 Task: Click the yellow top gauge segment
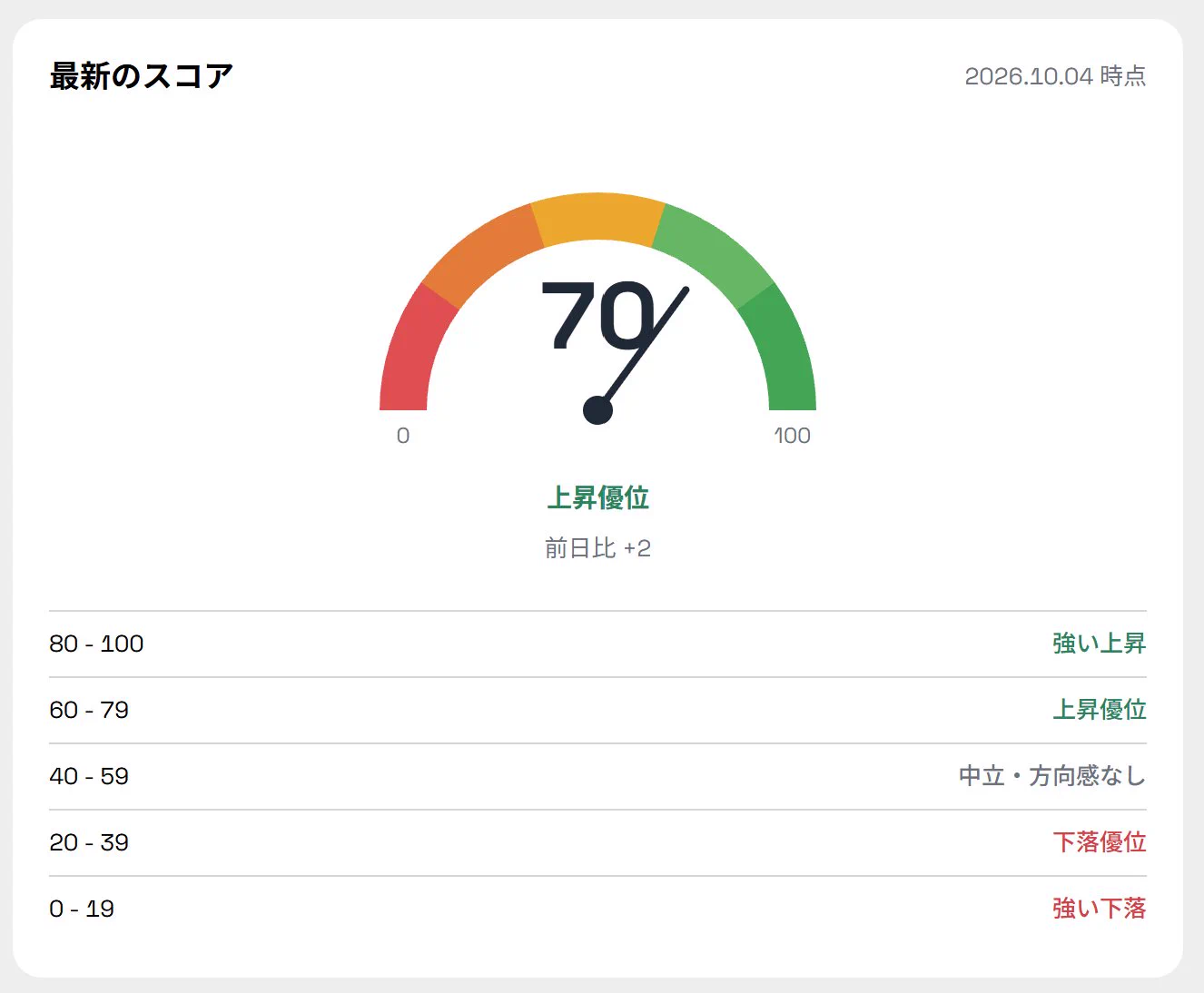point(597,217)
